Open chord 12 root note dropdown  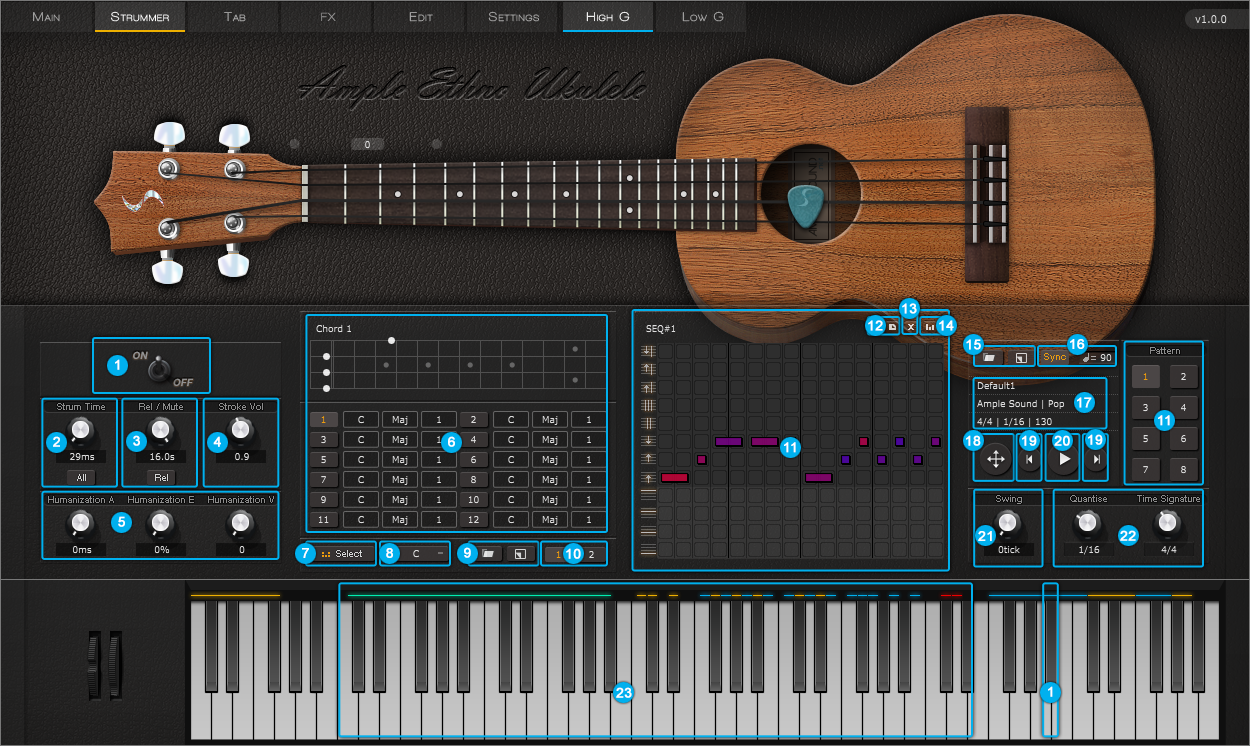(510, 520)
